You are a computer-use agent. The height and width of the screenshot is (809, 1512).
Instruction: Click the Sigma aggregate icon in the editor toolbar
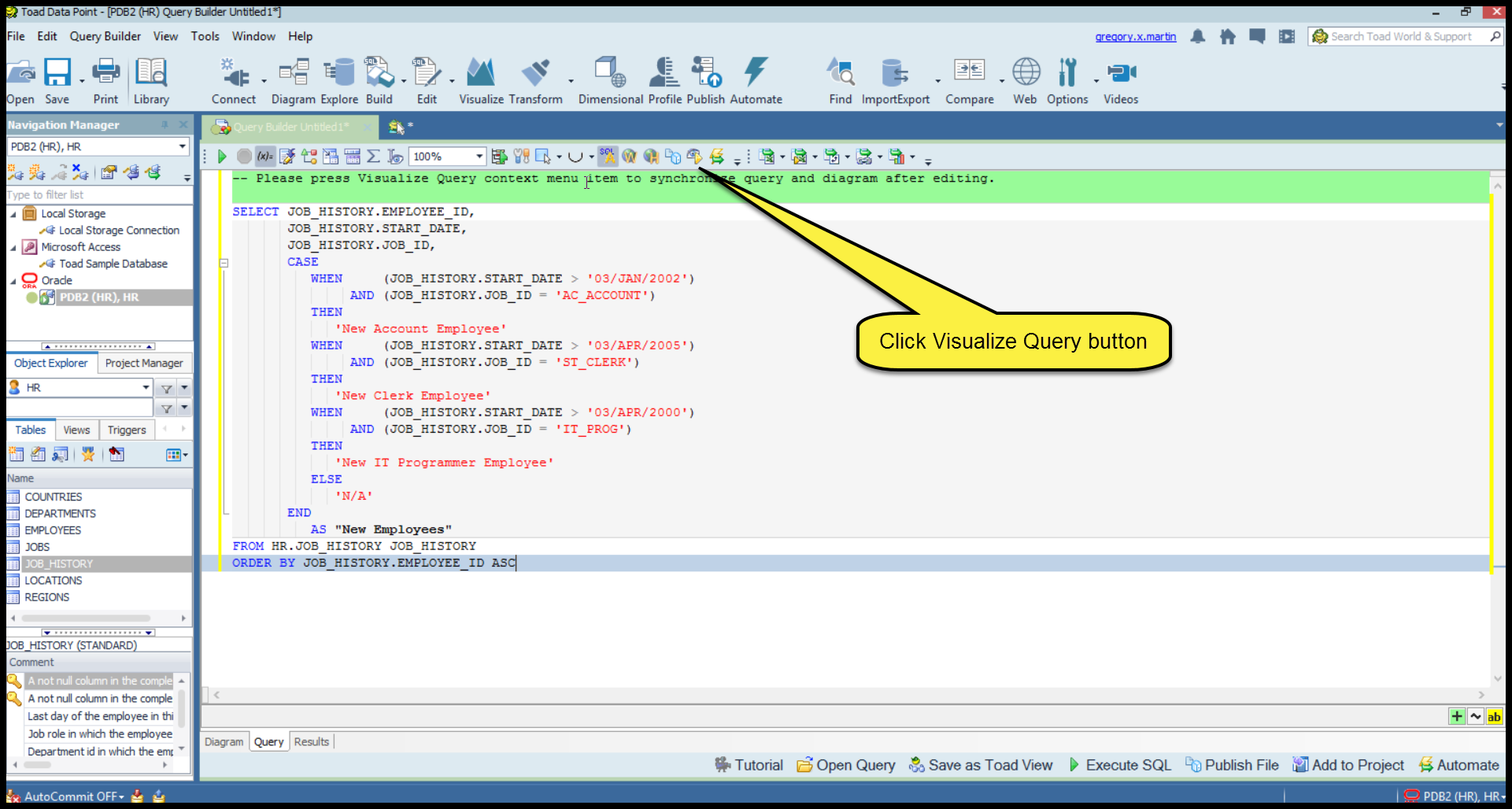click(x=374, y=157)
